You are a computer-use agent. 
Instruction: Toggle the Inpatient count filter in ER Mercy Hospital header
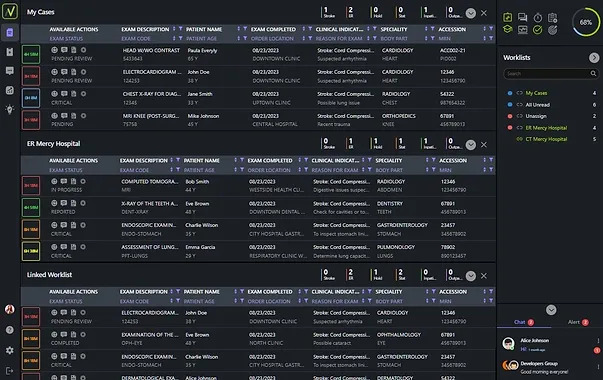pyautogui.click(x=428, y=143)
